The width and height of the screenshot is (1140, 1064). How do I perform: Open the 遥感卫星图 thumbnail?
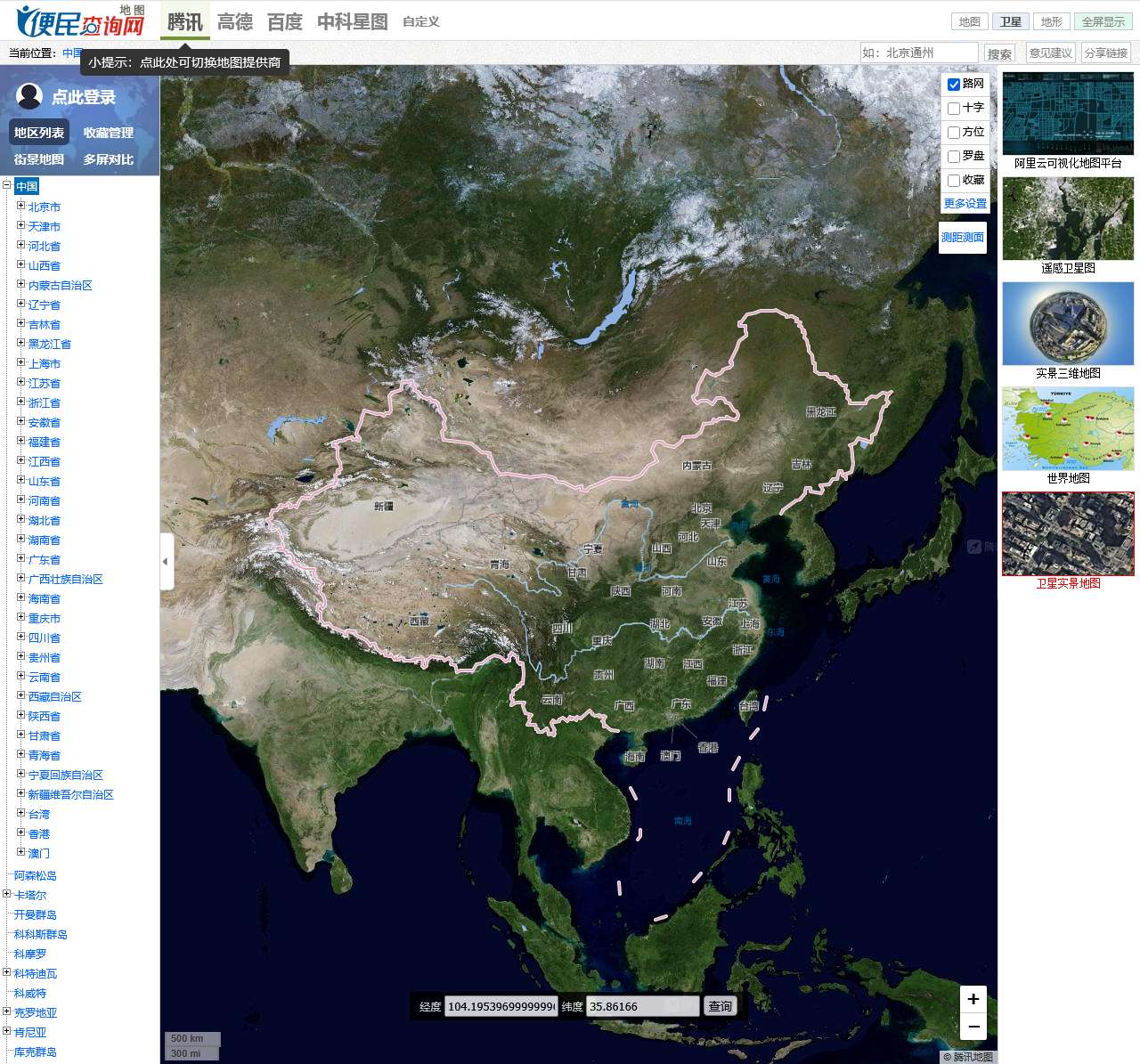1068,218
